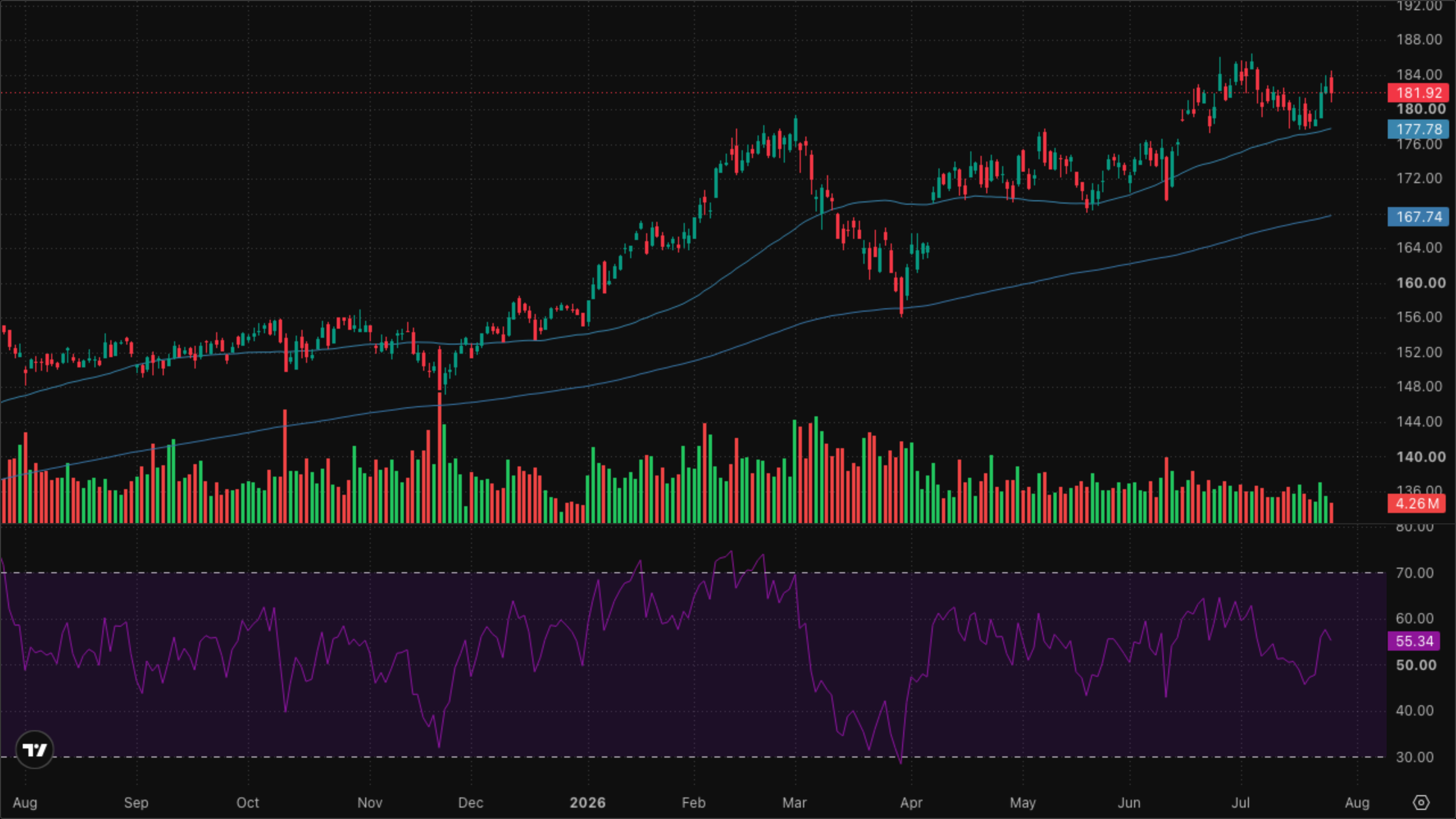The image size is (1456, 819).
Task: Click the RSI 60.00 axis label
Action: pyautogui.click(x=1414, y=618)
